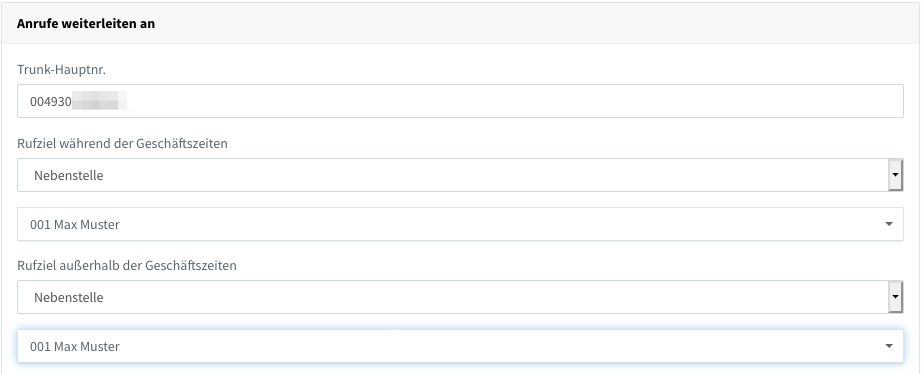Click label 'Rufziel während der Geschäftszeiten'
924x374 pixels.
click(x=122, y=144)
